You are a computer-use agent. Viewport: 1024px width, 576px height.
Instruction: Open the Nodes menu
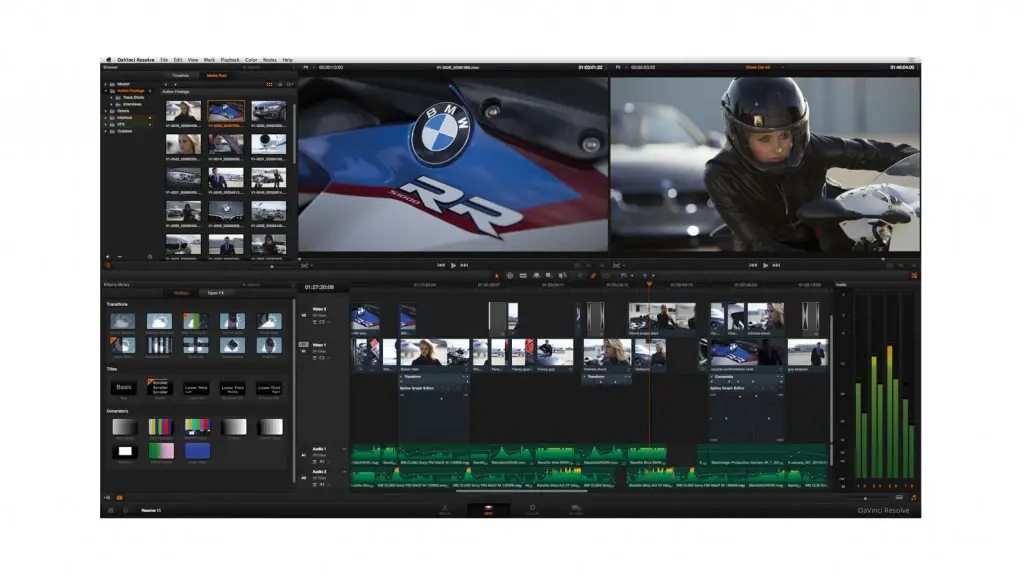pos(269,59)
